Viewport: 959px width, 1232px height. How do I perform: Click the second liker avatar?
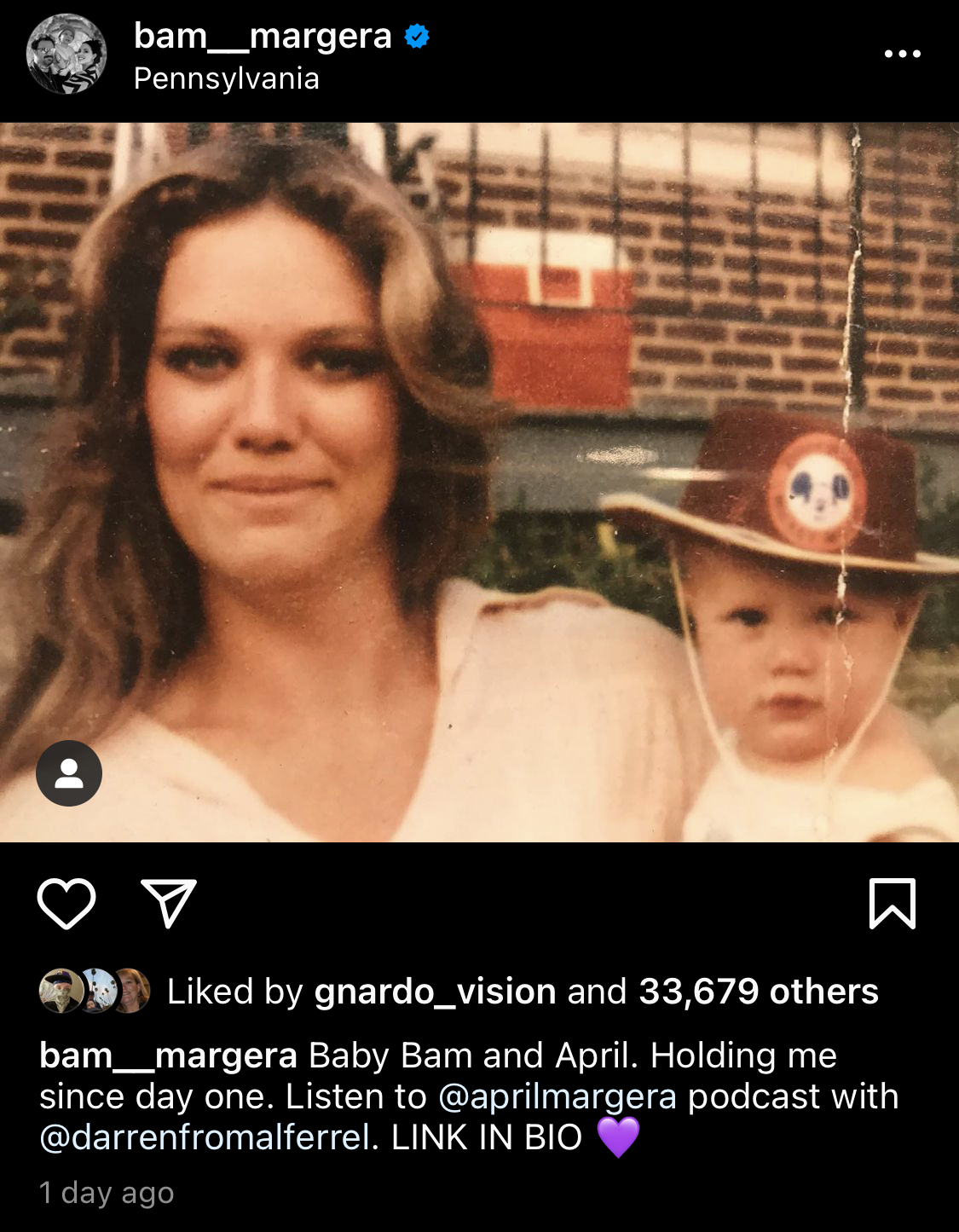pyautogui.click(x=98, y=991)
